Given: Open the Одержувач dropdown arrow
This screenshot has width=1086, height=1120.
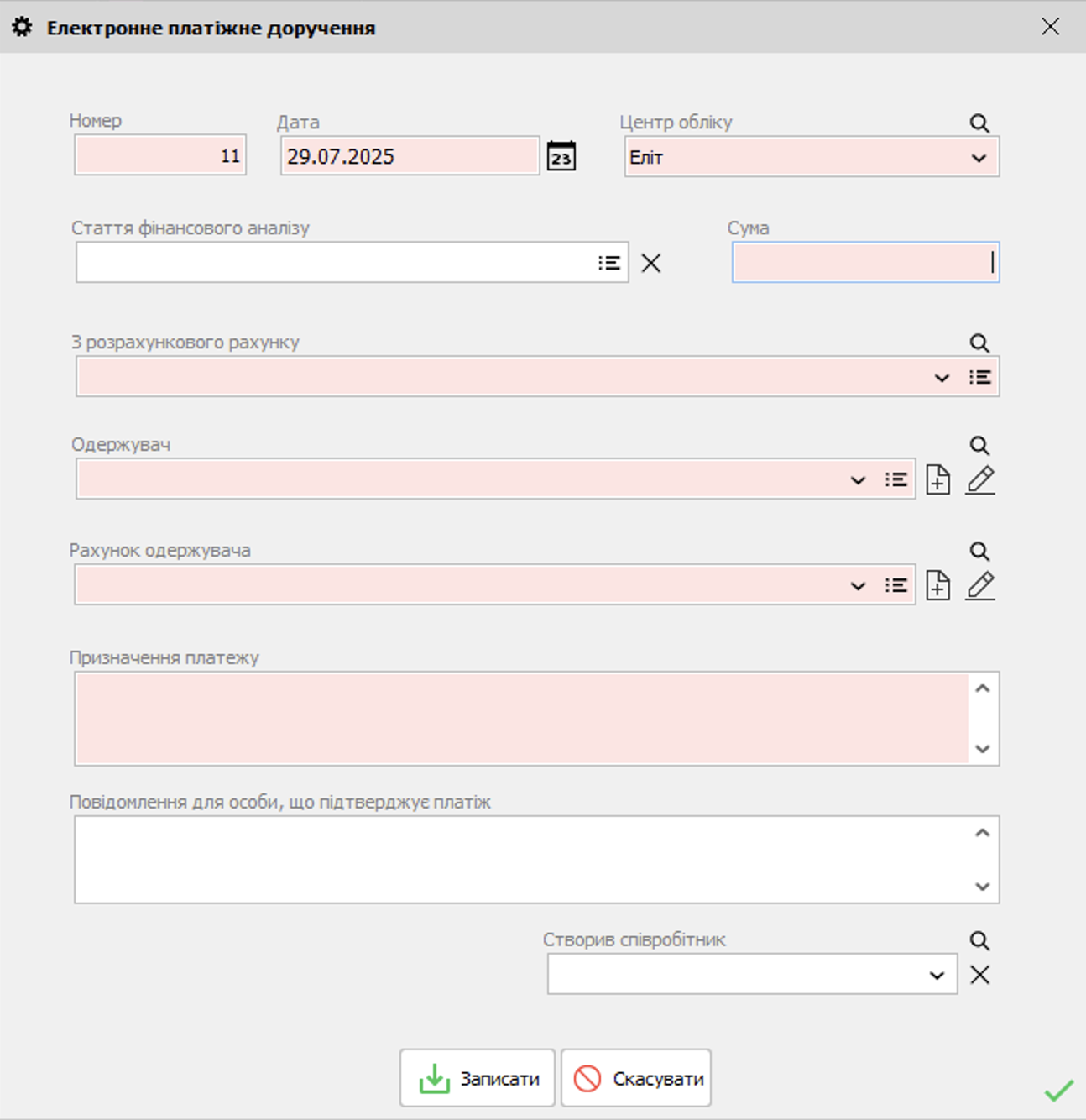Looking at the screenshot, I should click(x=858, y=480).
